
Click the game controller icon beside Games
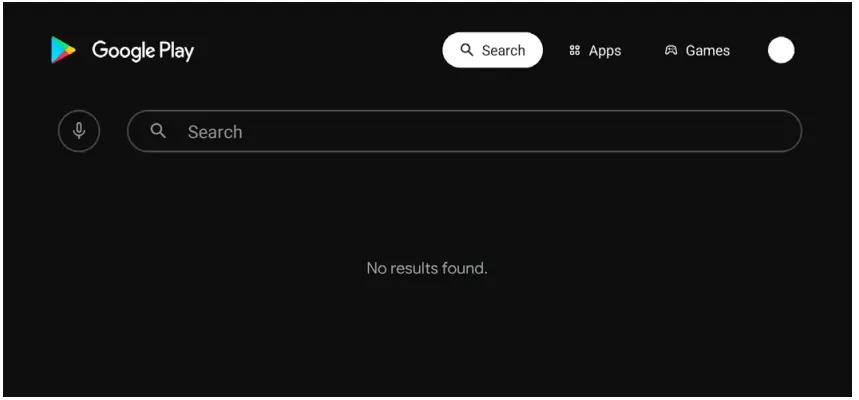[671, 51]
